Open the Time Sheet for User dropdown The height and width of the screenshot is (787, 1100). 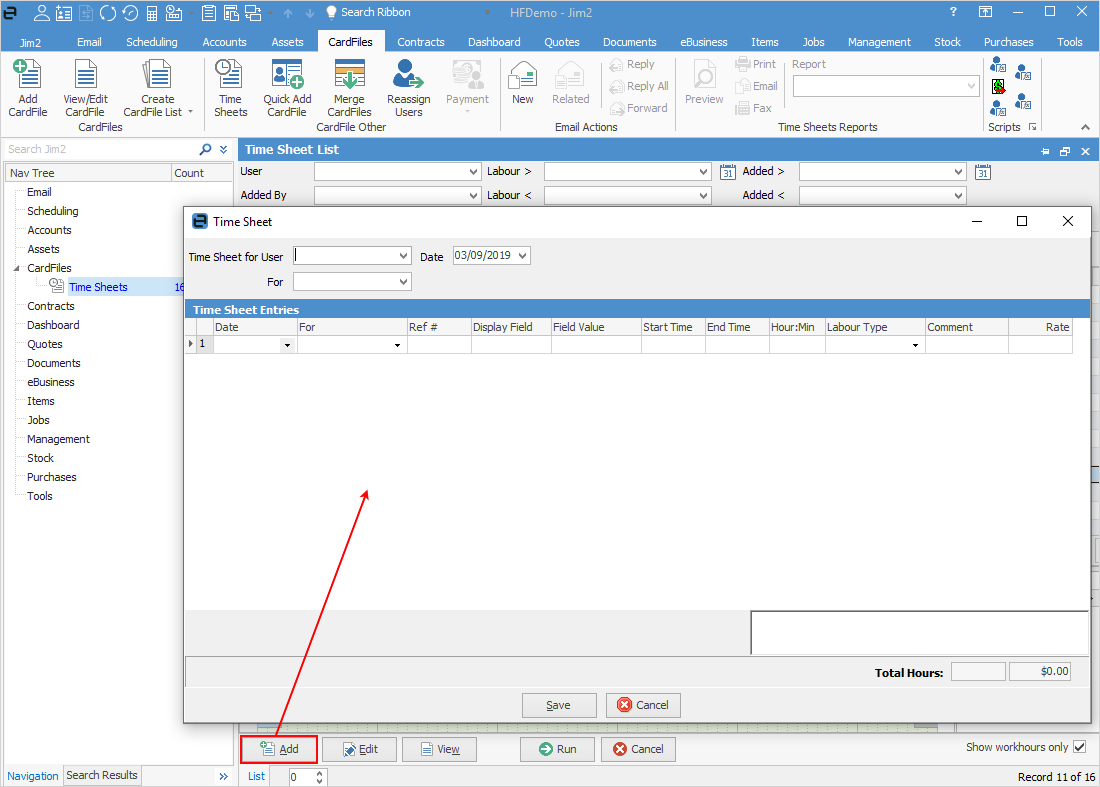[x=405, y=255]
